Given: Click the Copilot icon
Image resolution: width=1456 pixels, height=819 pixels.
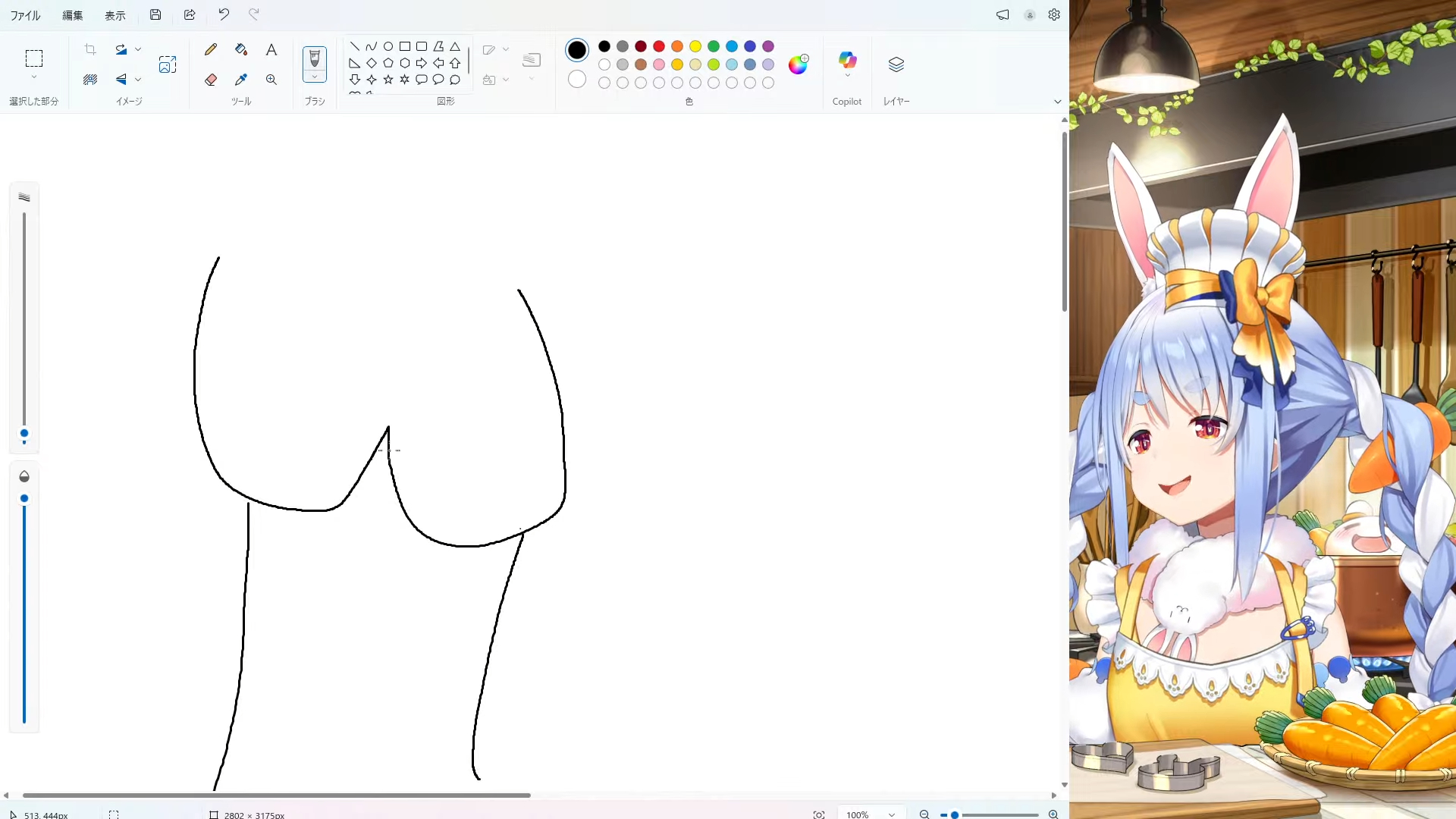Looking at the screenshot, I should click(847, 60).
